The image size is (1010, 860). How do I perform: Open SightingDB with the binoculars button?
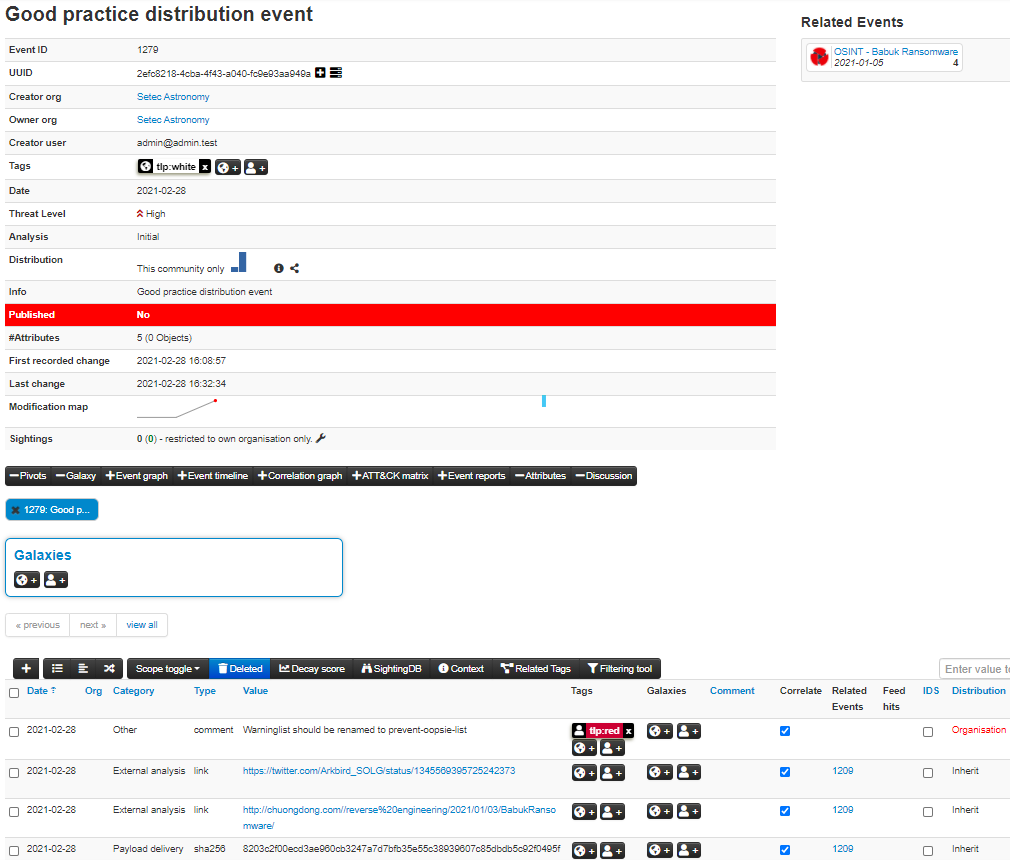coord(391,669)
